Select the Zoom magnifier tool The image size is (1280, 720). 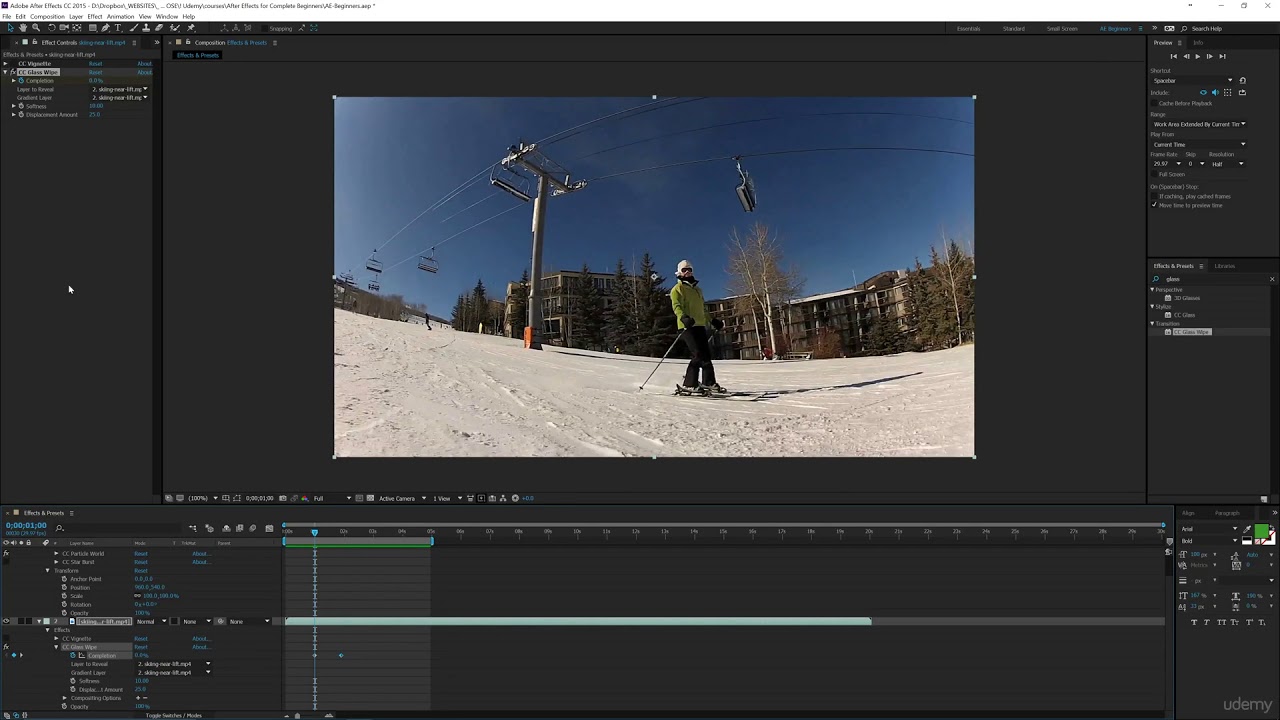(x=36, y=28)
